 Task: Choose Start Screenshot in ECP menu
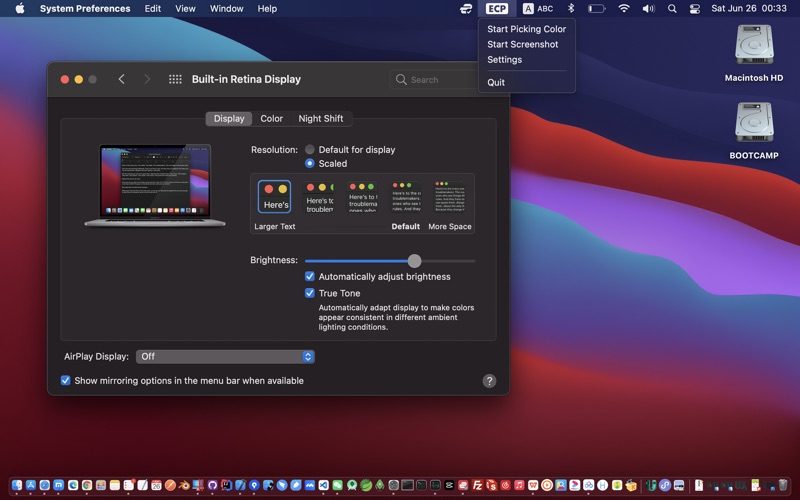pos(522,44)
